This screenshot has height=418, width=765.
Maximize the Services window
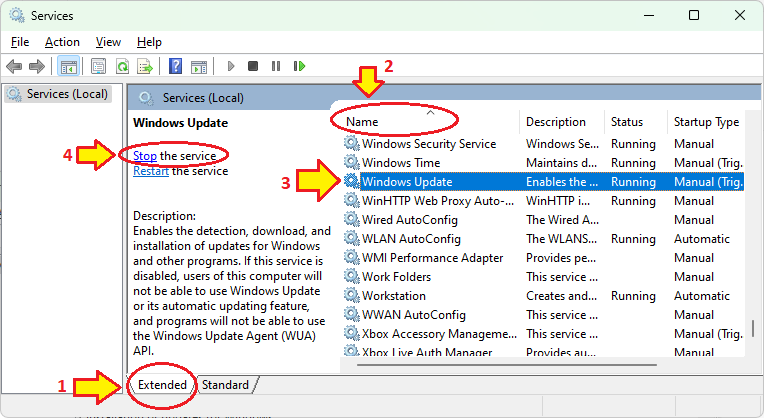click(x=694, y=16)
